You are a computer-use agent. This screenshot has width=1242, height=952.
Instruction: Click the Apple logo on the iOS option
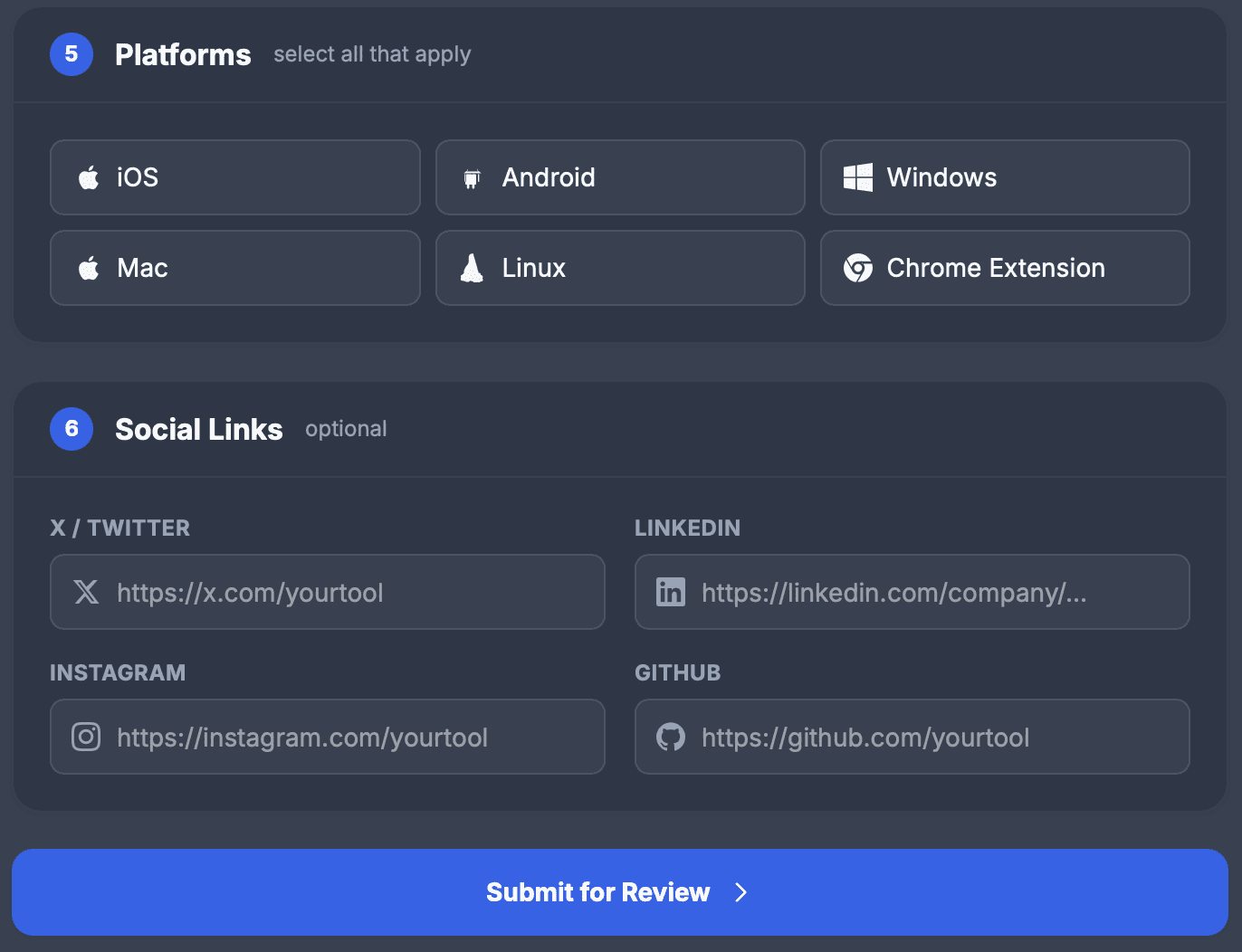coord(89,177)
